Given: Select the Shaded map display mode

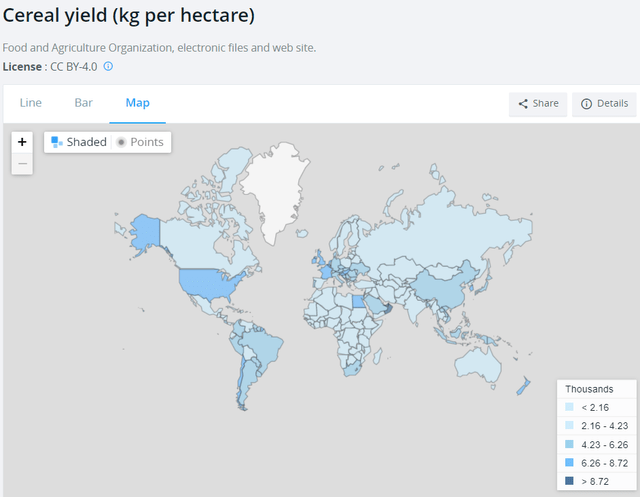Looking at the screenshot, I should pyautogui.click(x=79, y=142).
